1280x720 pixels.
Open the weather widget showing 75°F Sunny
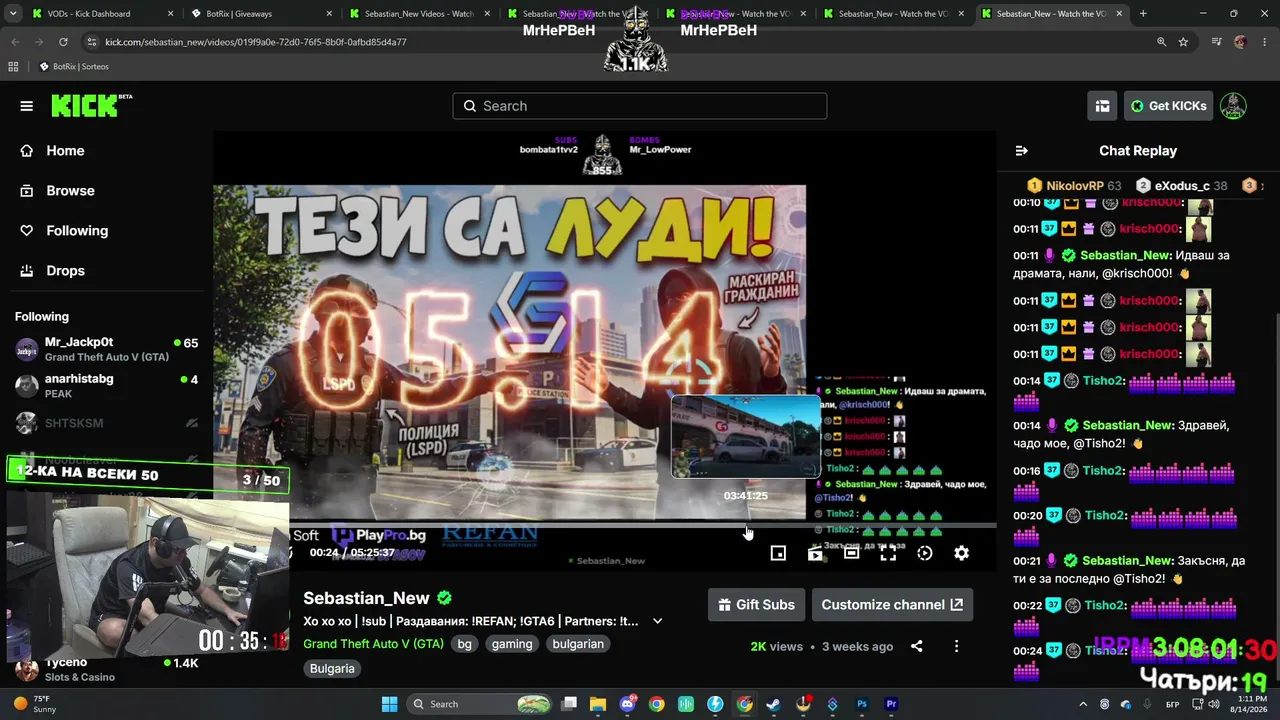[x=35, y=704]
